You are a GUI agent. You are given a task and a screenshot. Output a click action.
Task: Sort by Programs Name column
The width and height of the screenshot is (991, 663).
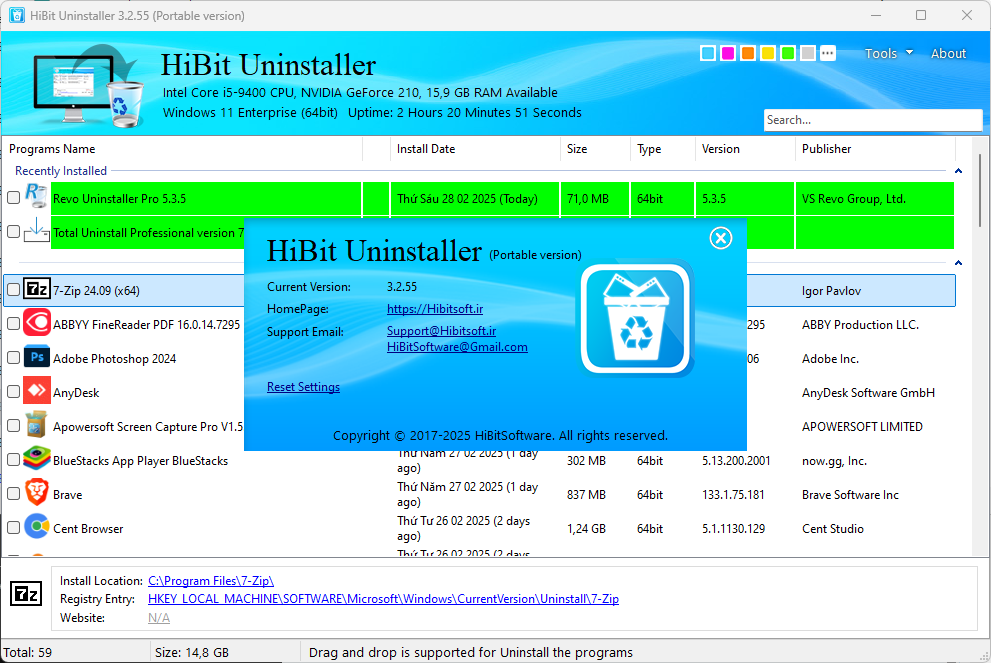[182, 149]
